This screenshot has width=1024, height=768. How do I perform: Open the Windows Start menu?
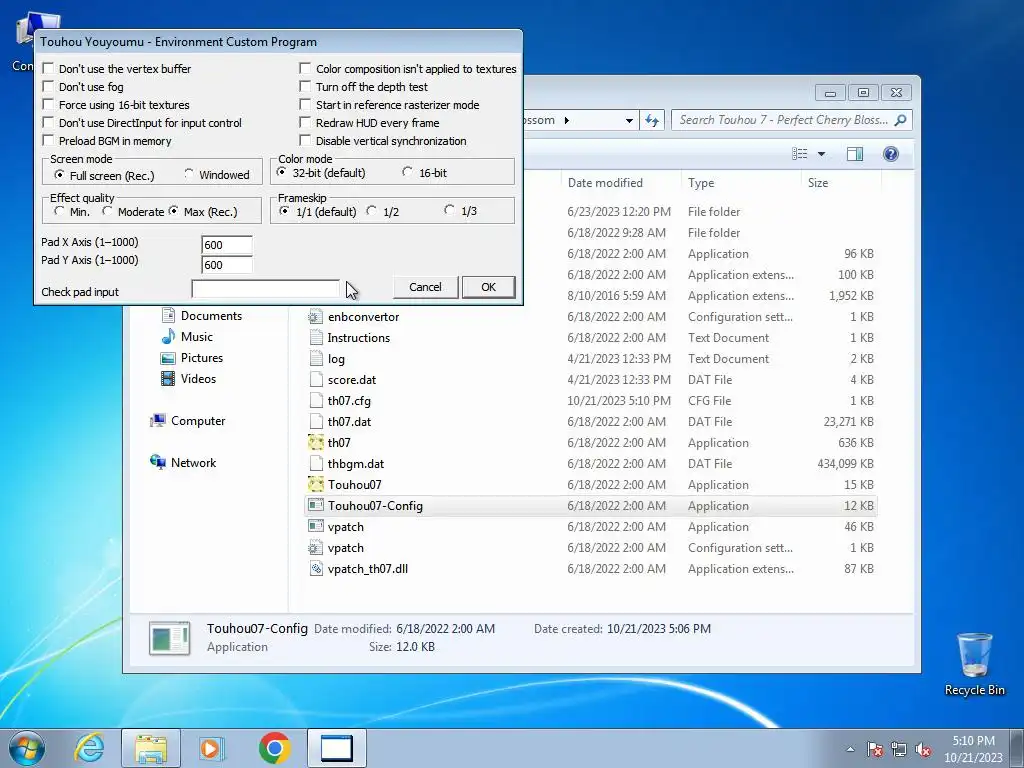coord(27,748)
